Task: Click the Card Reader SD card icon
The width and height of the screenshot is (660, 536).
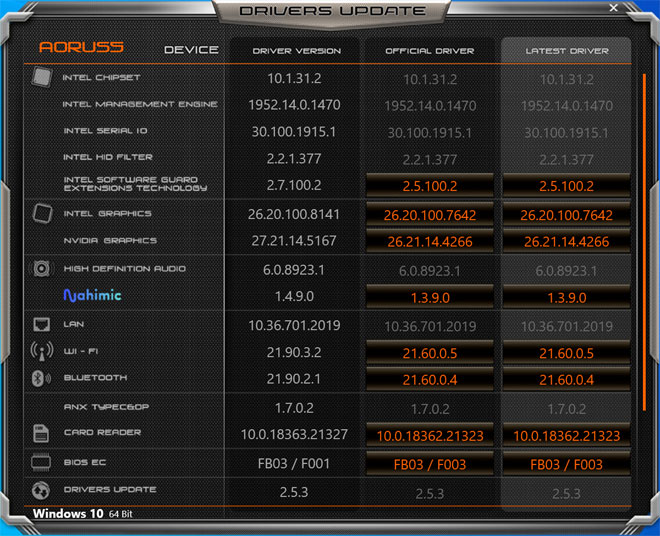Action: coord(41,433)
